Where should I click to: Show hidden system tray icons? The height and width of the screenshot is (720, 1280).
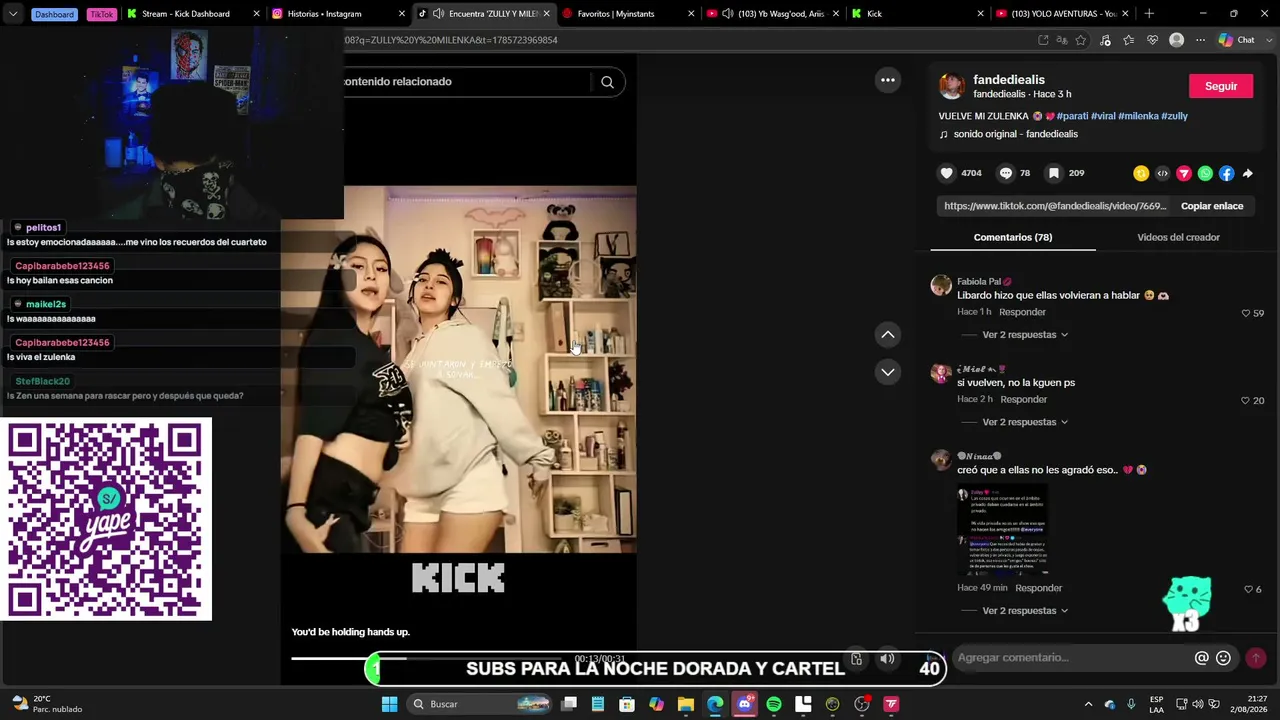pos(1089,705)
